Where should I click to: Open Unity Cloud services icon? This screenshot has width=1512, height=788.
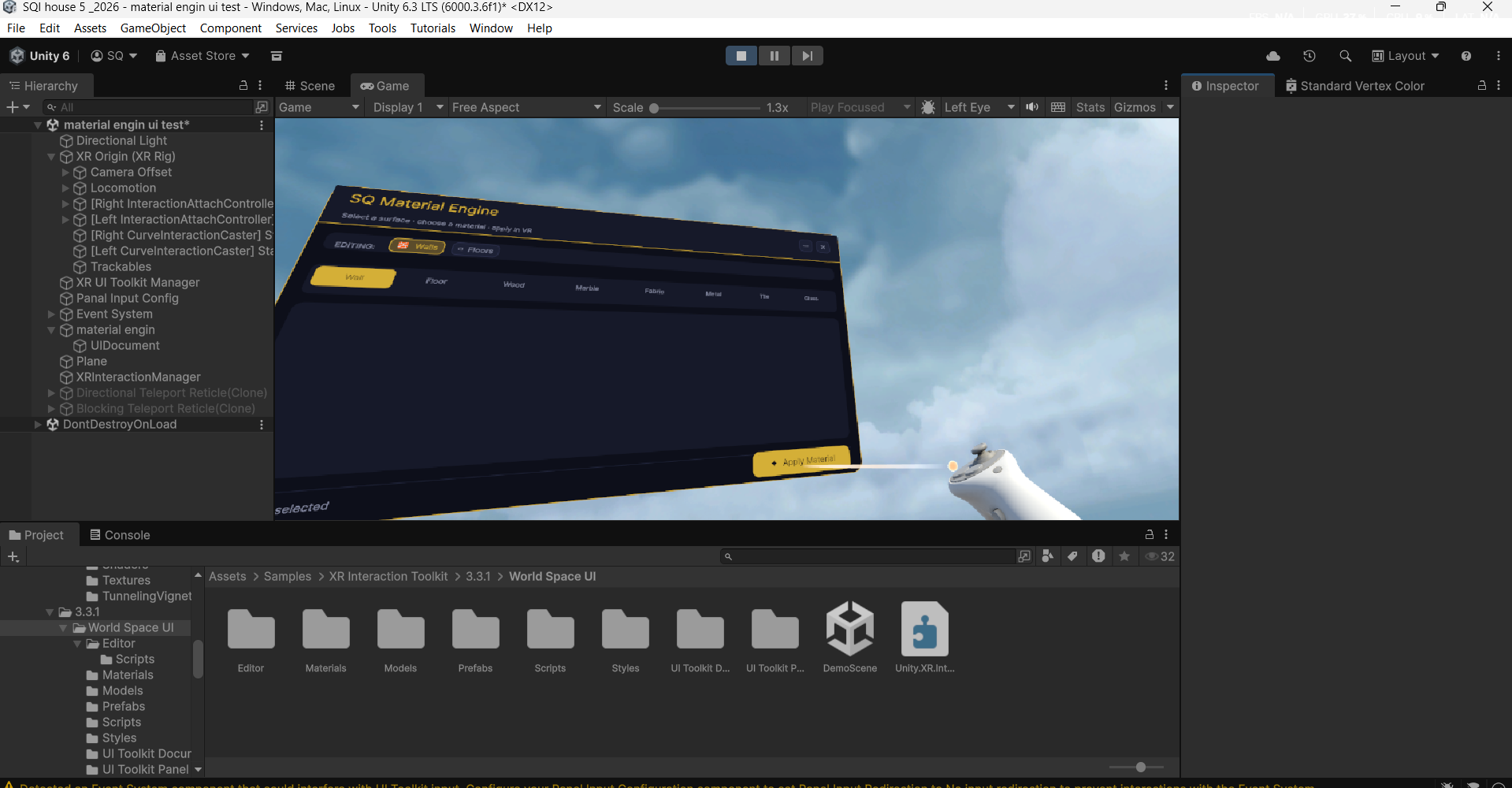1273,56
